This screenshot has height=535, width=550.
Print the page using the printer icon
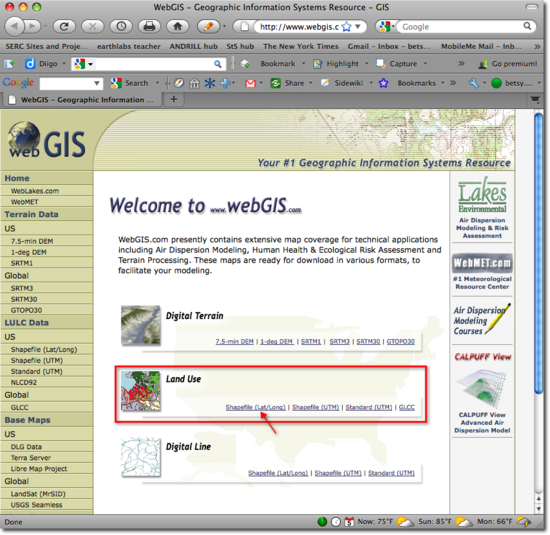click(149, 26)
